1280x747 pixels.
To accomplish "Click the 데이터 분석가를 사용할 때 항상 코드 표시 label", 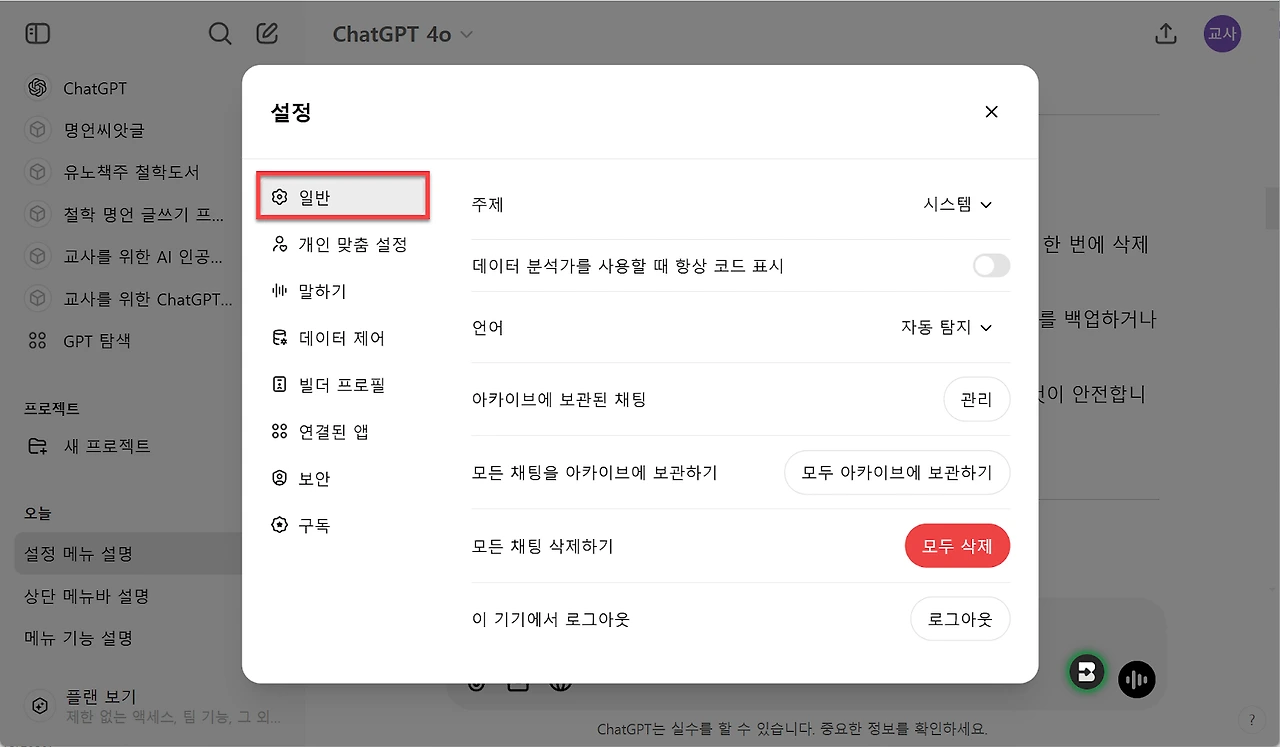I will click(x=628, y=266).
